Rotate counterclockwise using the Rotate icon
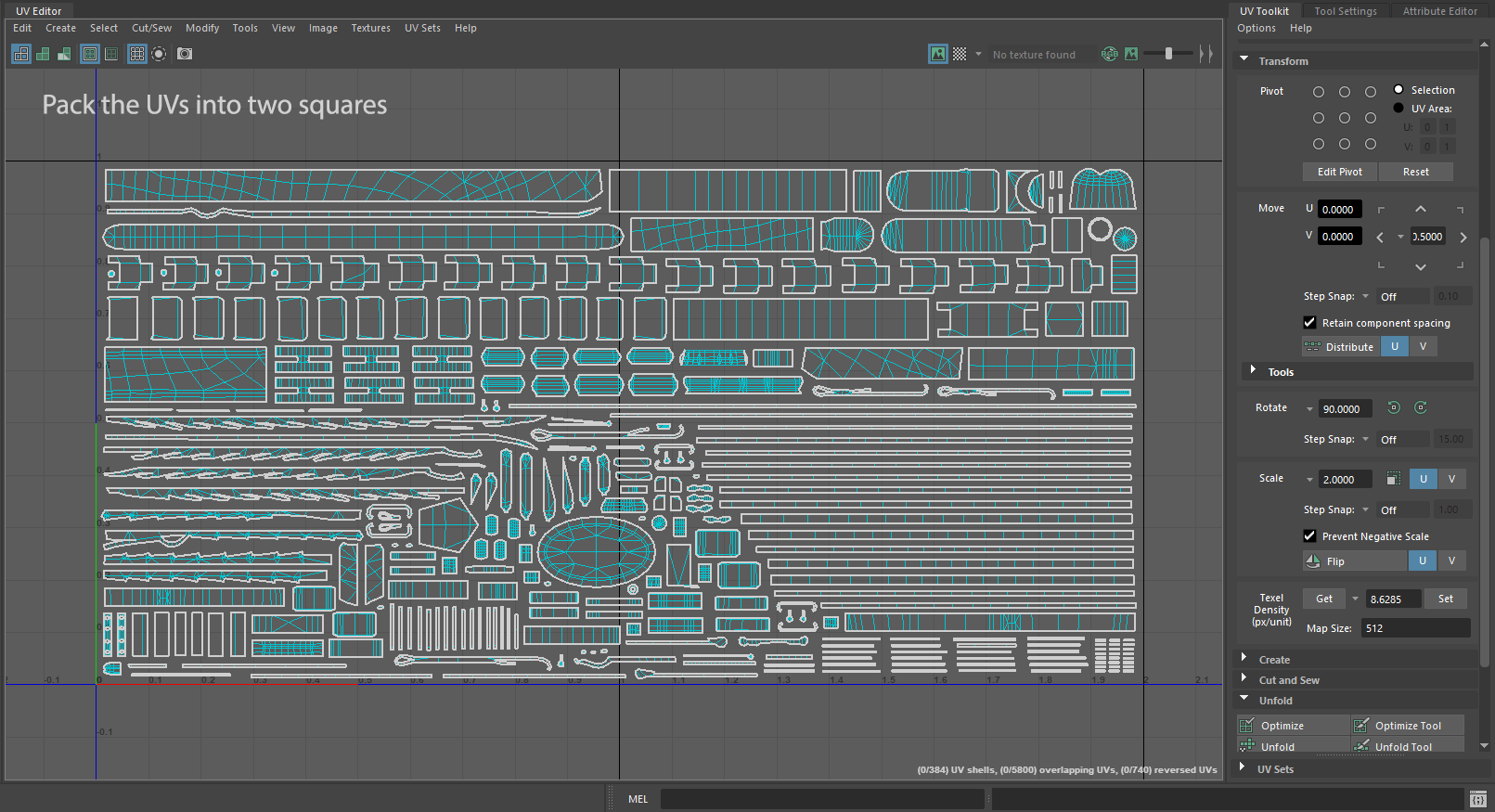The width and height of the screenshot is (1495, 812). click(1394, 407)
